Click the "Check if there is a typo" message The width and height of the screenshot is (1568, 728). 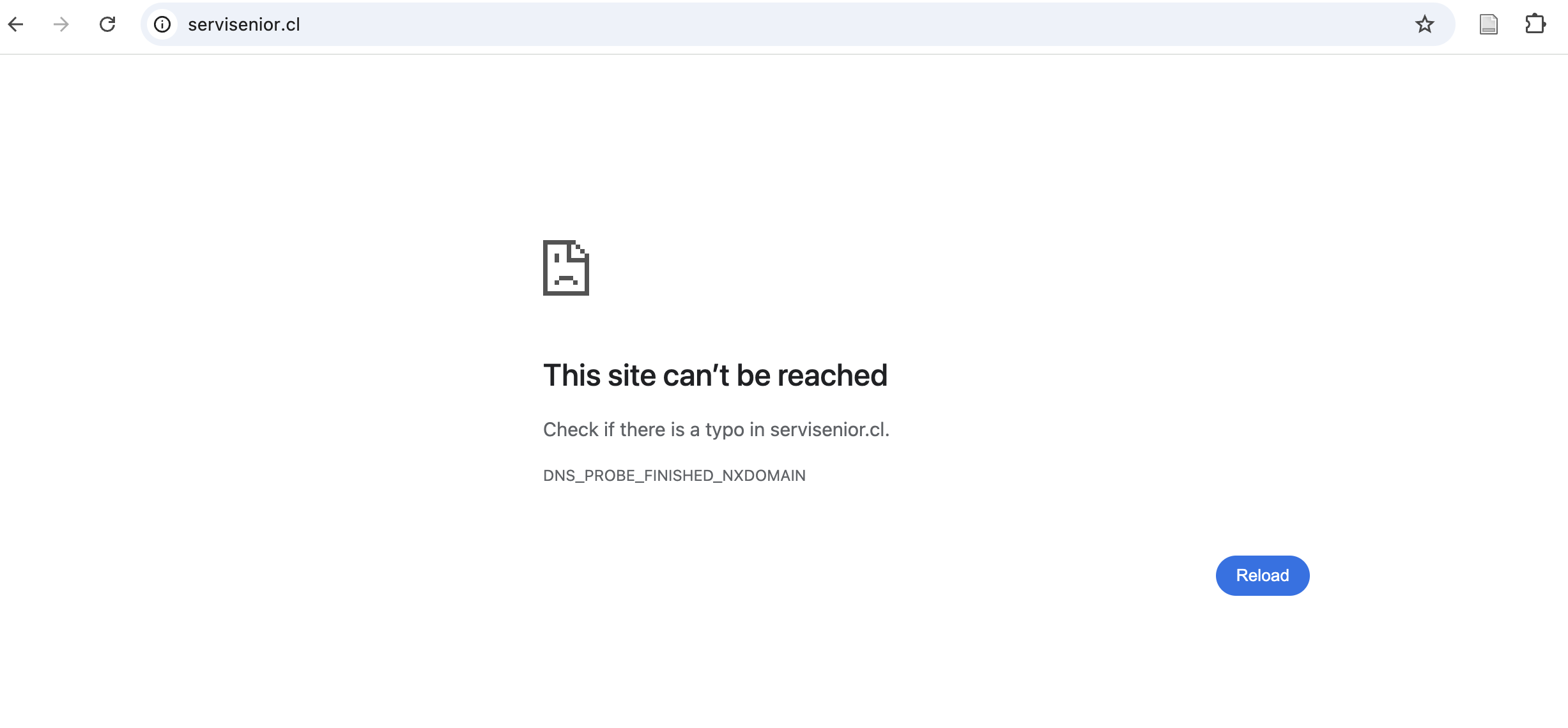[x=716, y=430]
